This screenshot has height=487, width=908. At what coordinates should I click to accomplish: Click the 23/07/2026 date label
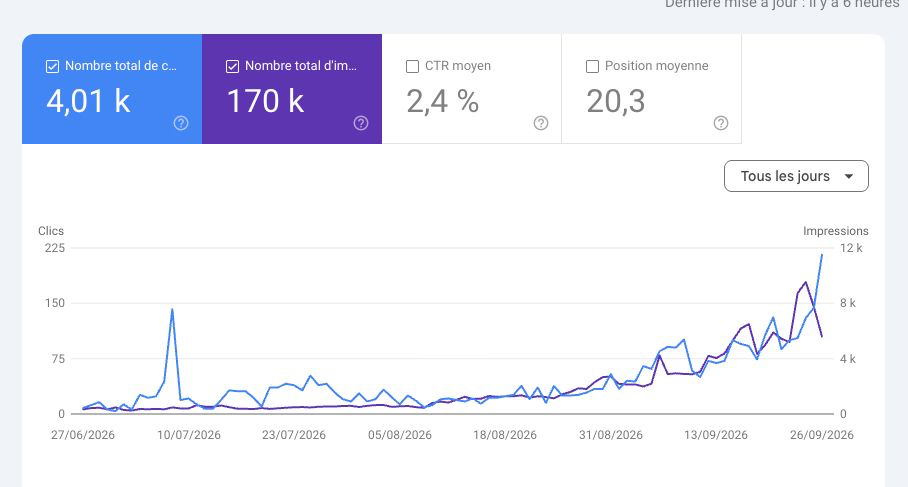pyautogui.click(x=294, y=435)
